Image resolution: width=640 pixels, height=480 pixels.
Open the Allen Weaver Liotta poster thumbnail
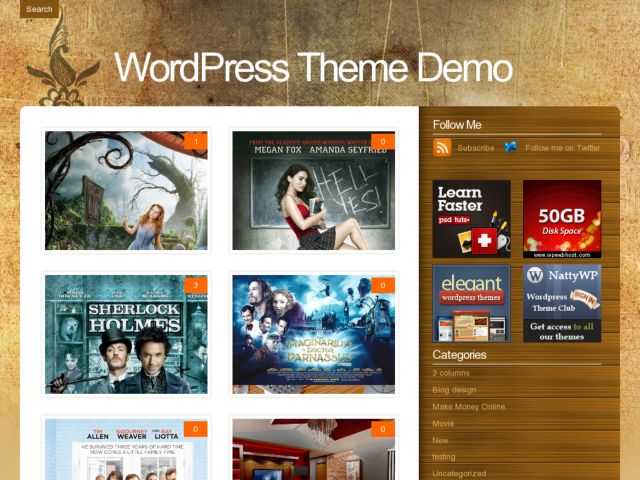[x=126, y=449]
